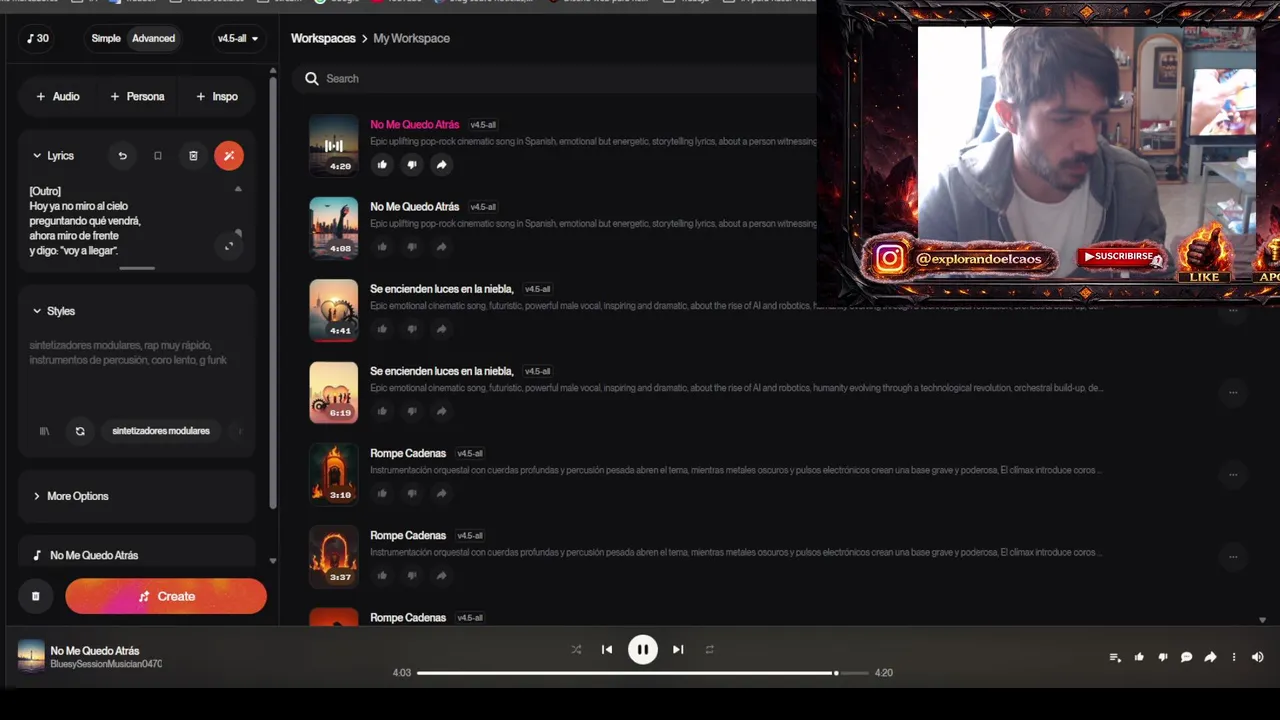Click the search magnifier icon
This screenshot has width=1280, height=720.
312,78
